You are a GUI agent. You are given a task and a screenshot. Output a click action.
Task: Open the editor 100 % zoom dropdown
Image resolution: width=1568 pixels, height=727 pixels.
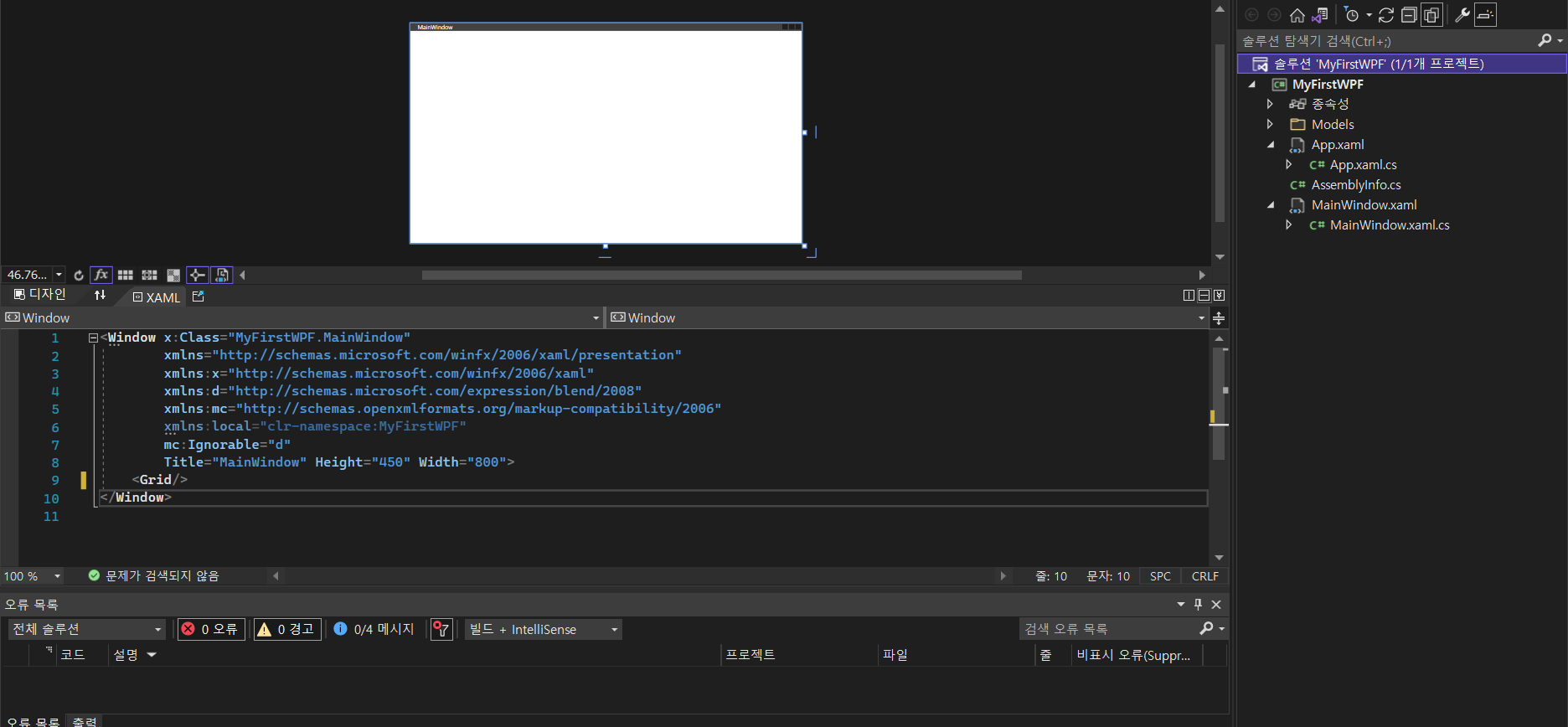pyautogui.click(x=58, y=576)
